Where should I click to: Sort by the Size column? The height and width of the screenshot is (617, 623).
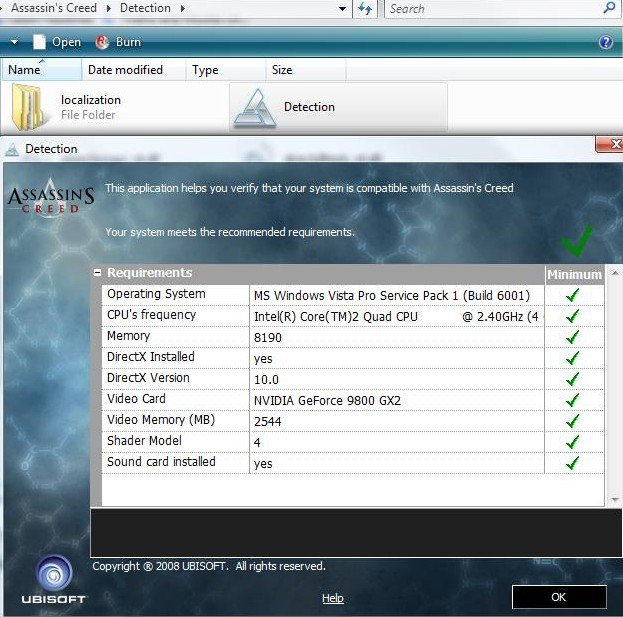point(306,70)
